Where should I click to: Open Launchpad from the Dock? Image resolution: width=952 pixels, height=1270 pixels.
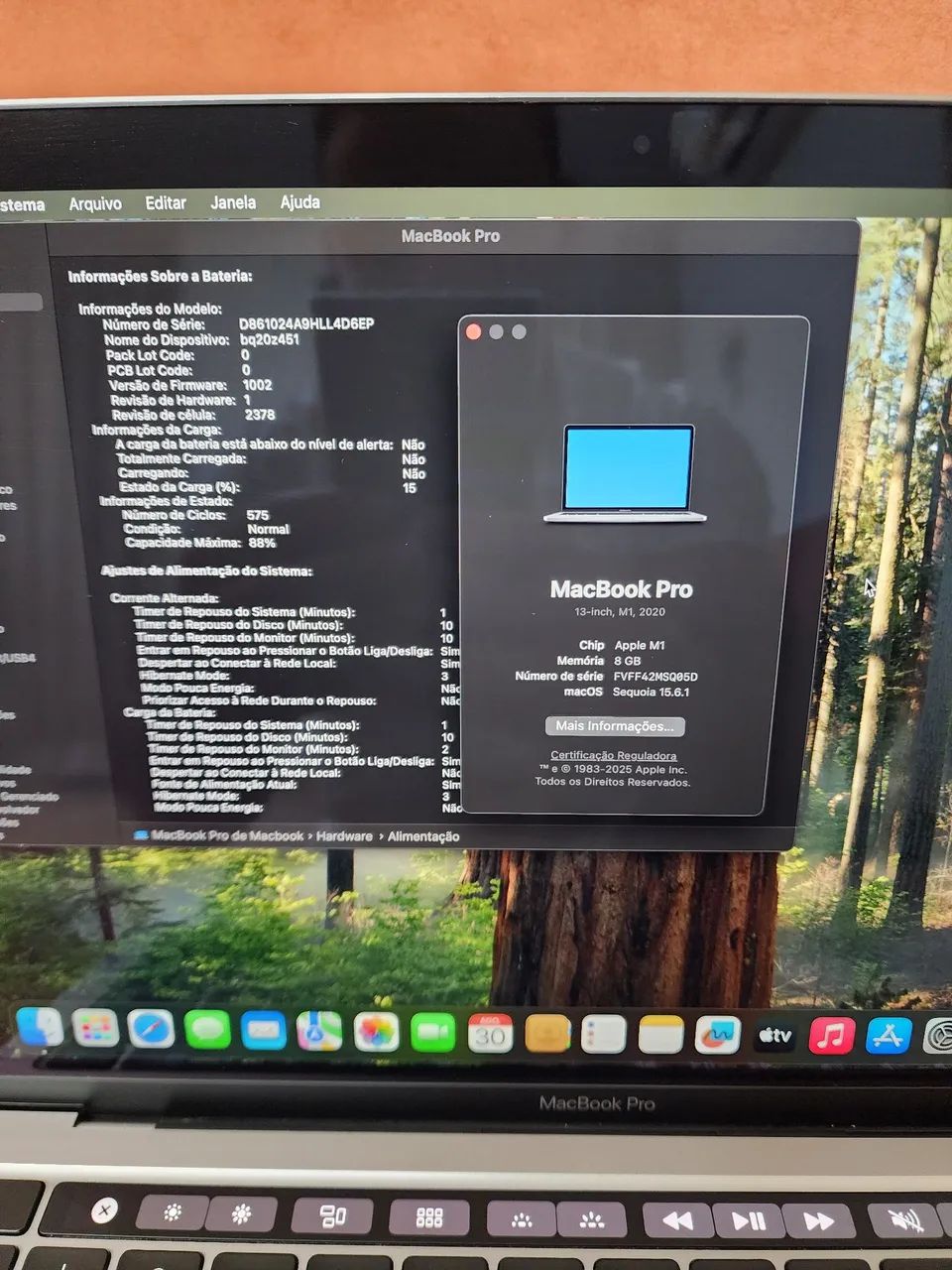click(95, 1029)
